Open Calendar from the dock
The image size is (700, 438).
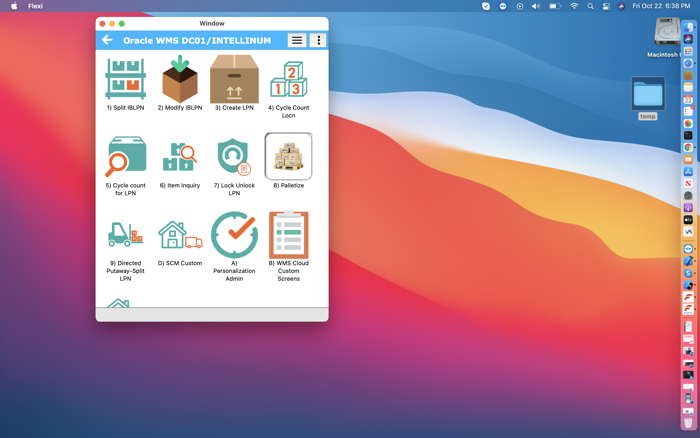(688, 99)
